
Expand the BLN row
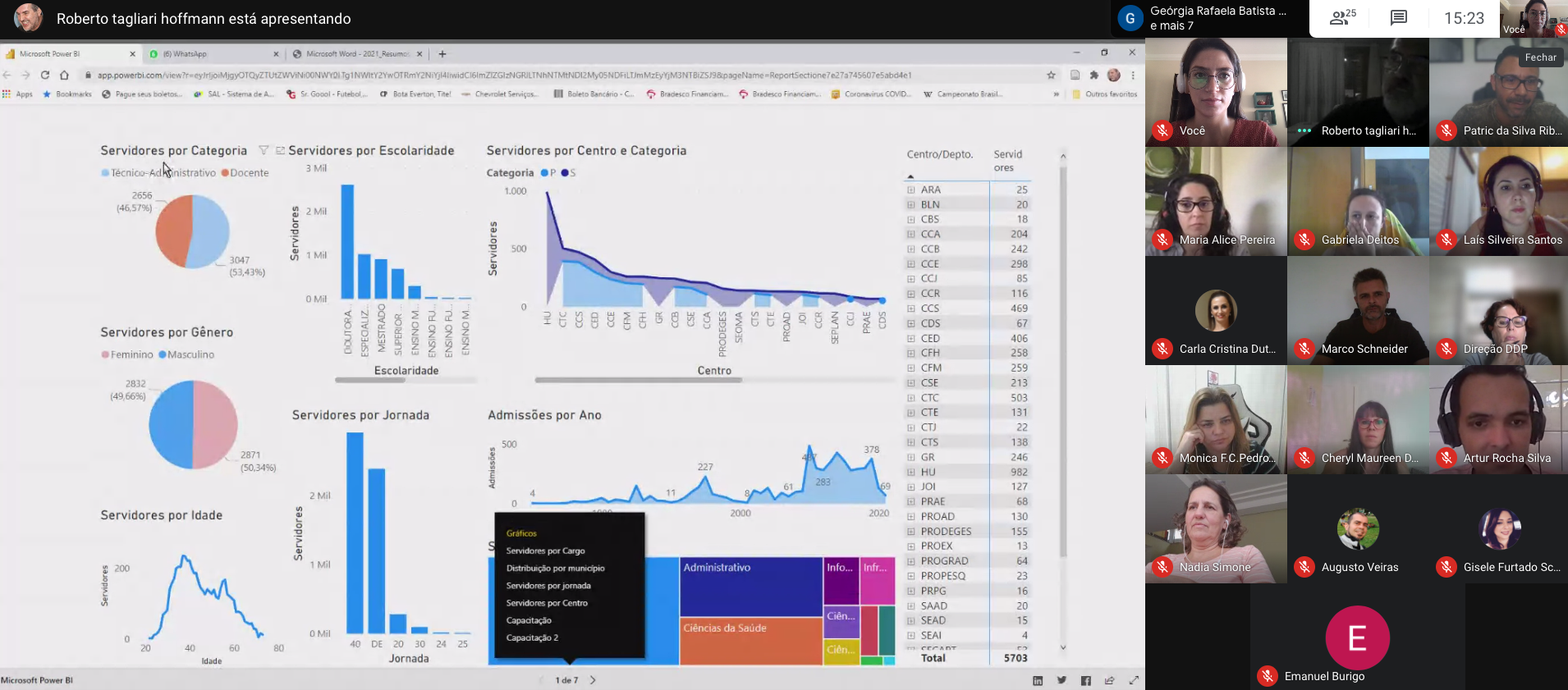910,204
